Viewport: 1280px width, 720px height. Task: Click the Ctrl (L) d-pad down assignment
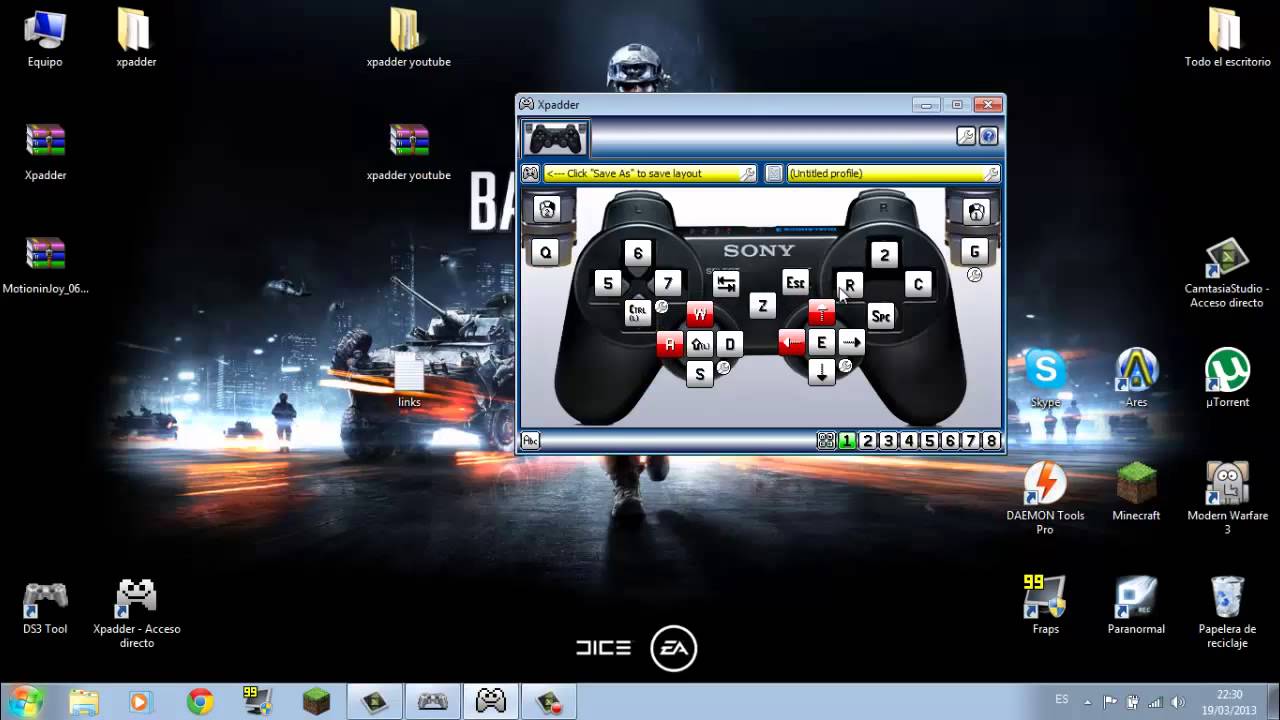pyautogui.click(x=638, y=313)
